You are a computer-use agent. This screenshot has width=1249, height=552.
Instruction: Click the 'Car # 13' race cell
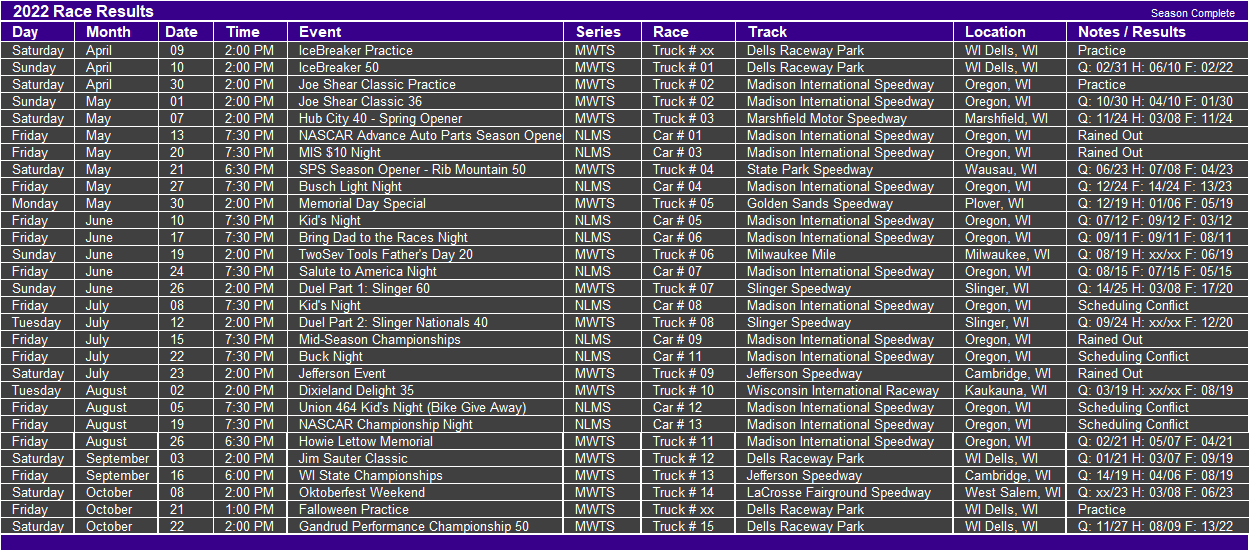point(678,424)
